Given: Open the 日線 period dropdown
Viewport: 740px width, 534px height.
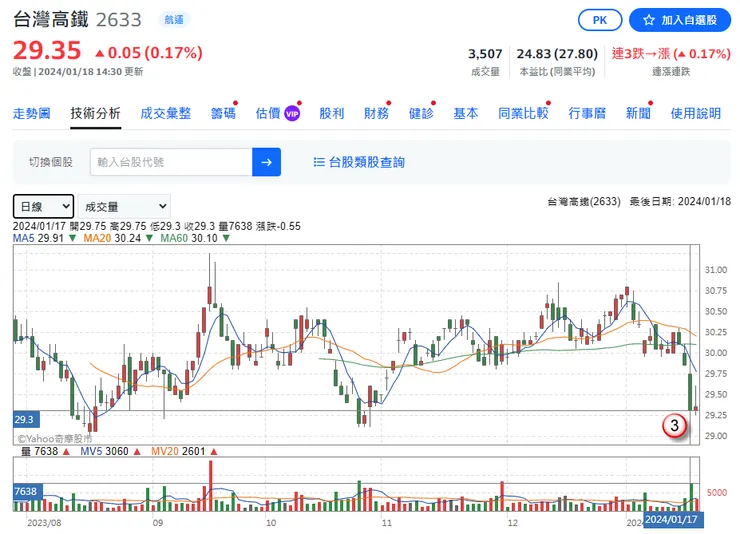Looking at the screenshot, I should [43, 206].
